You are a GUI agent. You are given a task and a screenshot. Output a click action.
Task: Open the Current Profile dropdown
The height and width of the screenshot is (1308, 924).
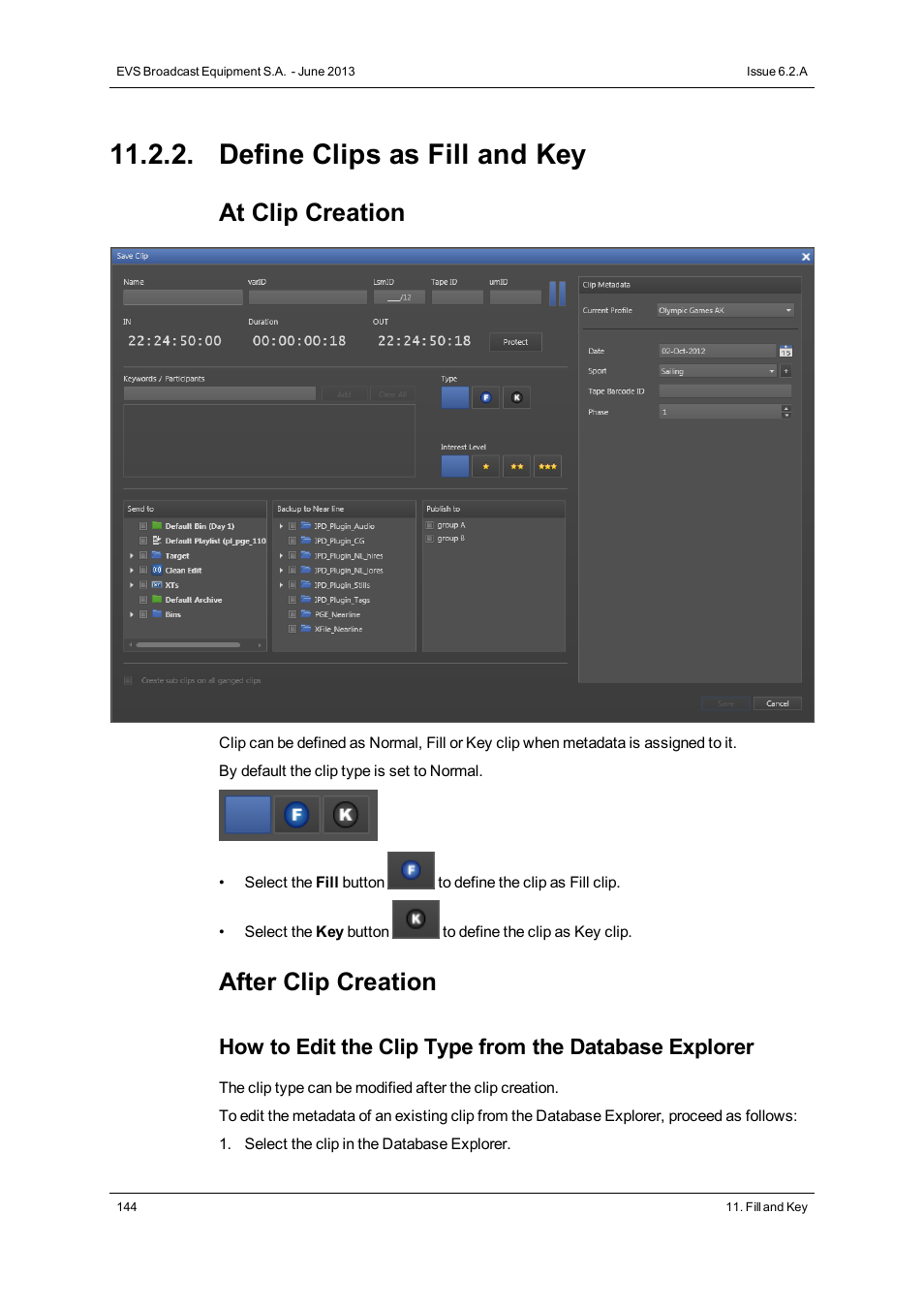tap(725, 310)
